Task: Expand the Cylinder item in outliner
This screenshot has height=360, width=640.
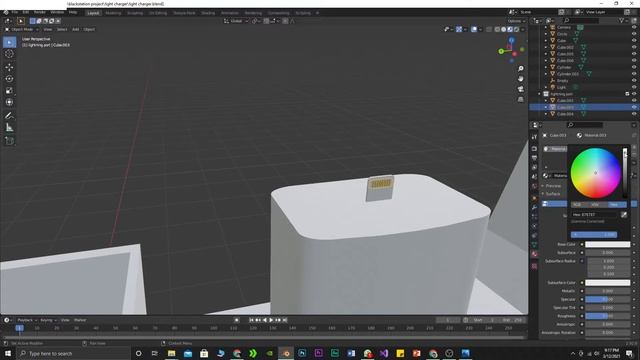Action: click(x=546, y=67)
